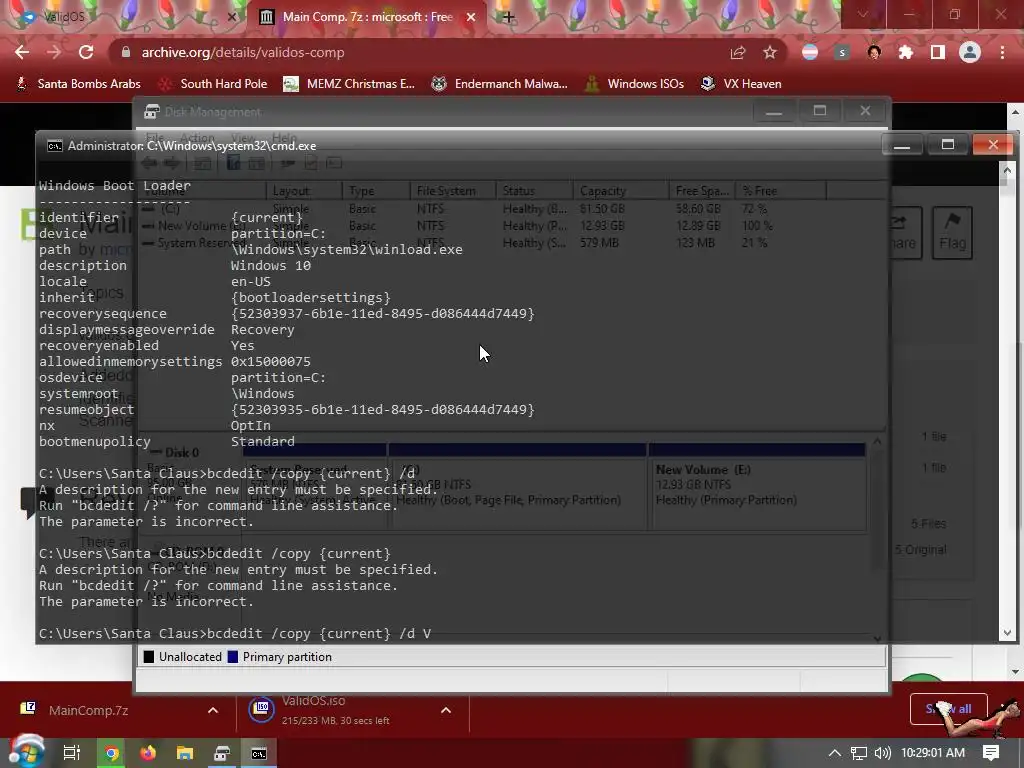Open the notification center icon
Image resolution: width=1024 pixels, height=768 pixels.
991,753
